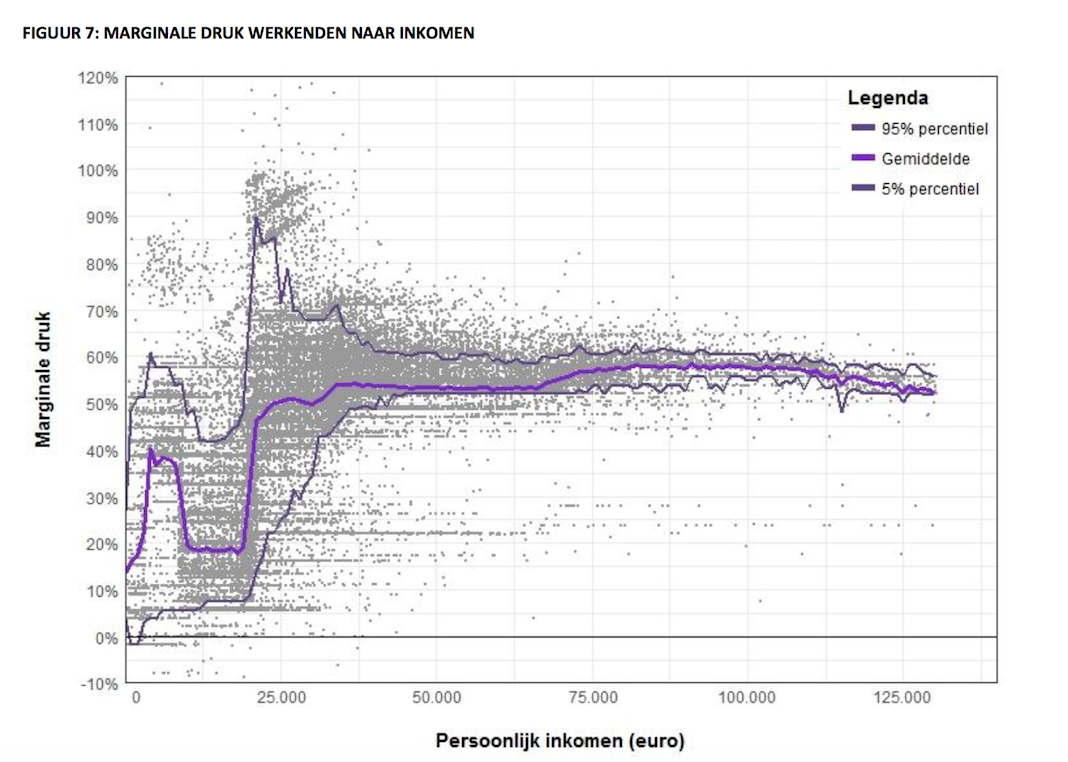Click the '100.000' x-axis label
This screenshot has width=1068, height=762.
click(x=747, y=698)
